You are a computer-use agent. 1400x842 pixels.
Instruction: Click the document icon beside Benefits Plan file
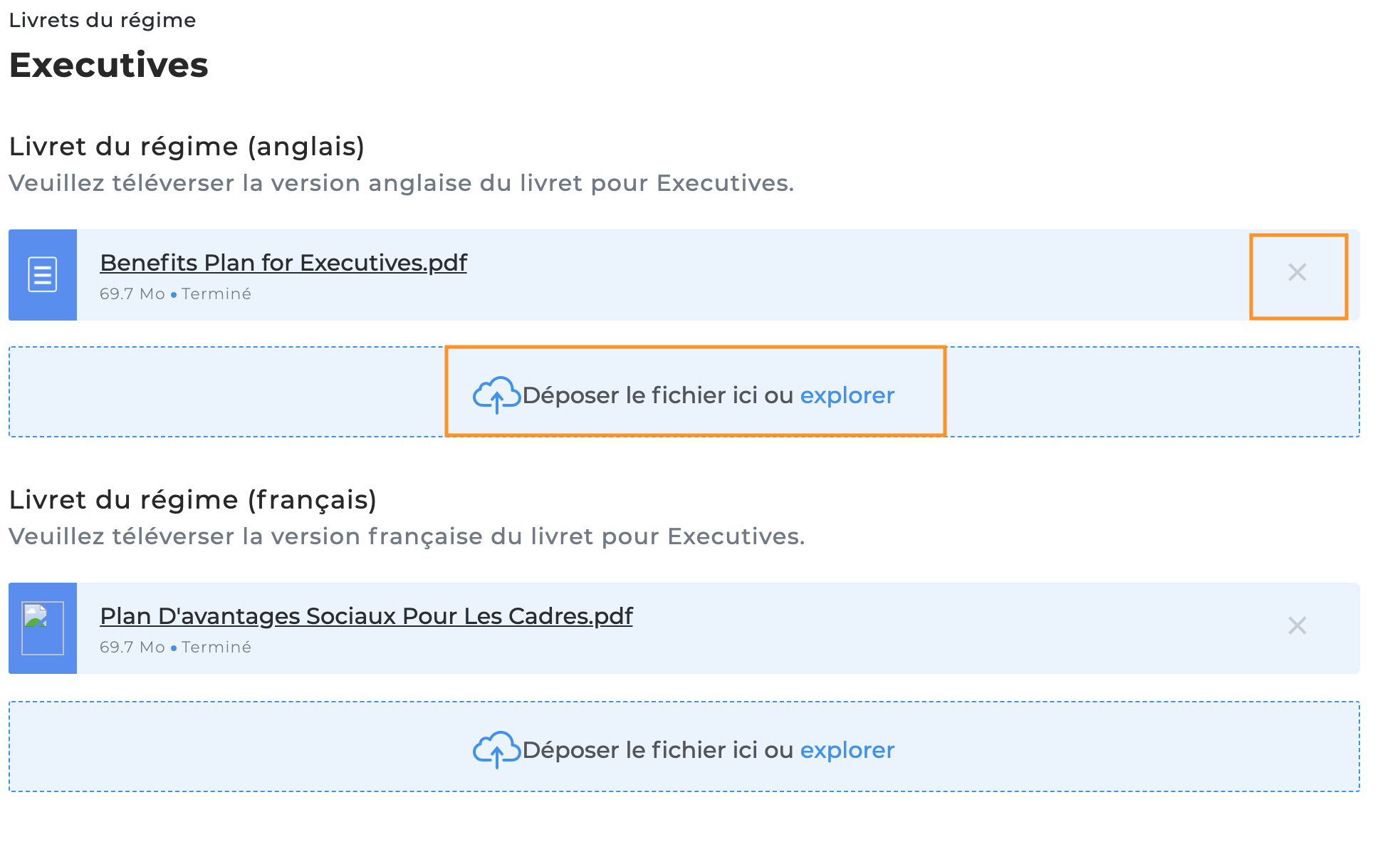pos(43,275)
